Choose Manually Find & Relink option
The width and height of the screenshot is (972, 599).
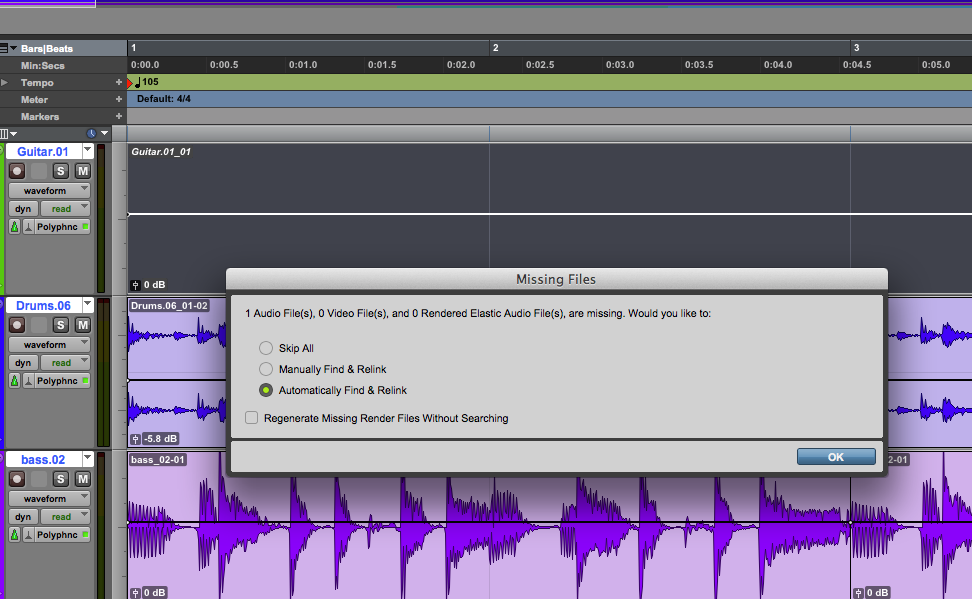[x=266, y=369]
